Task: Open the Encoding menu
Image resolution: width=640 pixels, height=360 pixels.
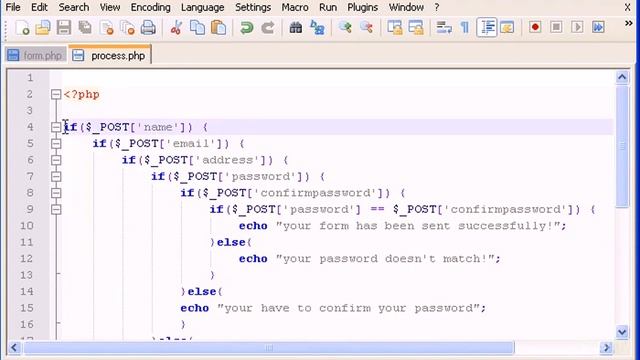Action: [x=150, y=7]
